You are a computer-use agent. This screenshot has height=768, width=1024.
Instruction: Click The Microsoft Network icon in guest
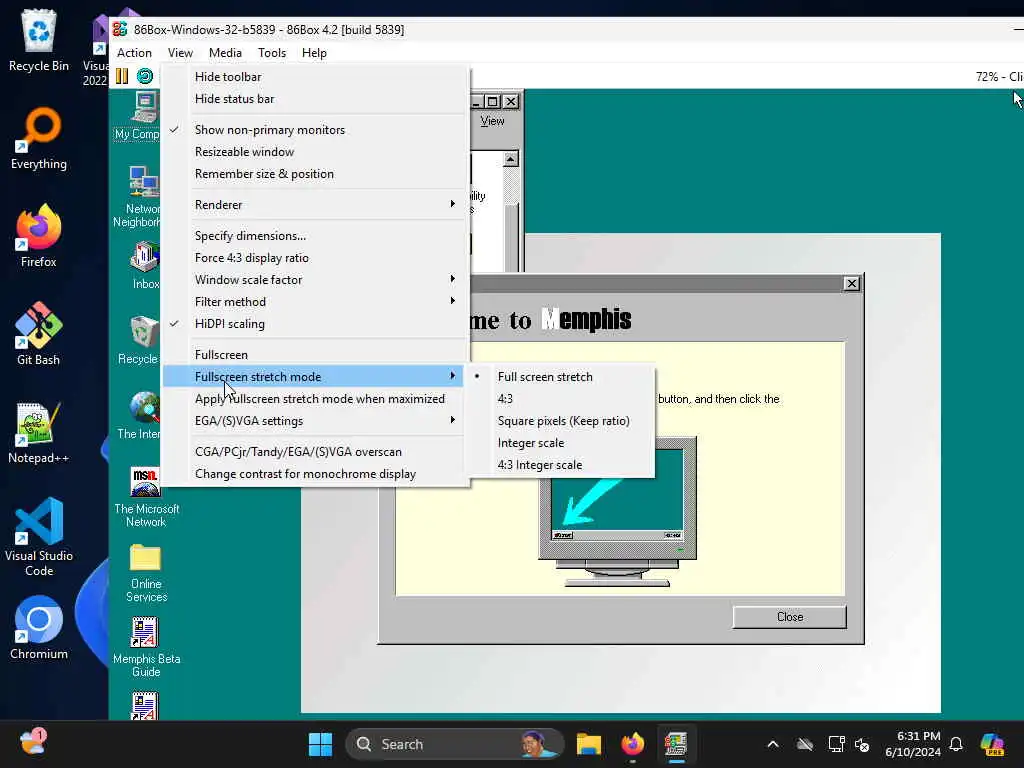click(x=146, y=498)
